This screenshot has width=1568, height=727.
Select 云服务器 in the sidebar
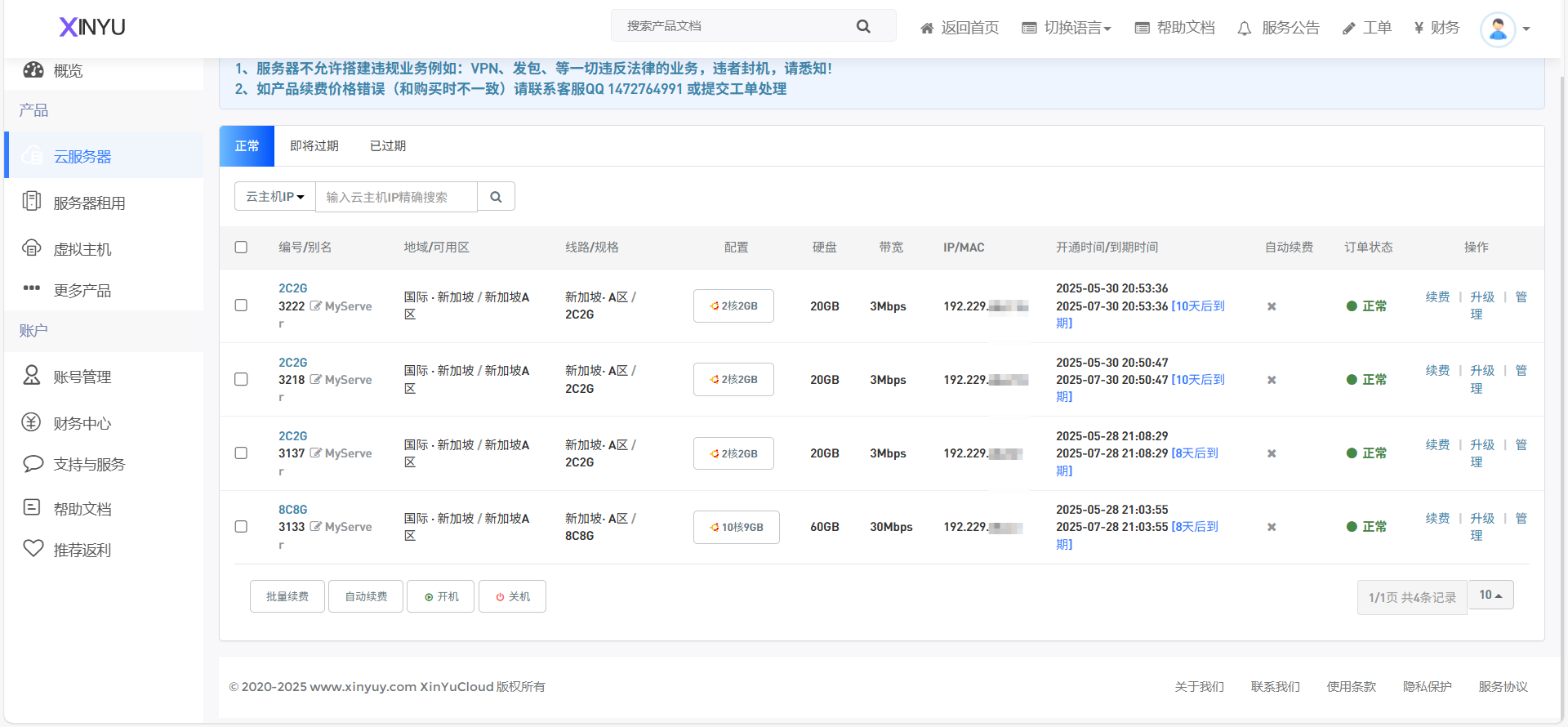[x=104, y=155]
